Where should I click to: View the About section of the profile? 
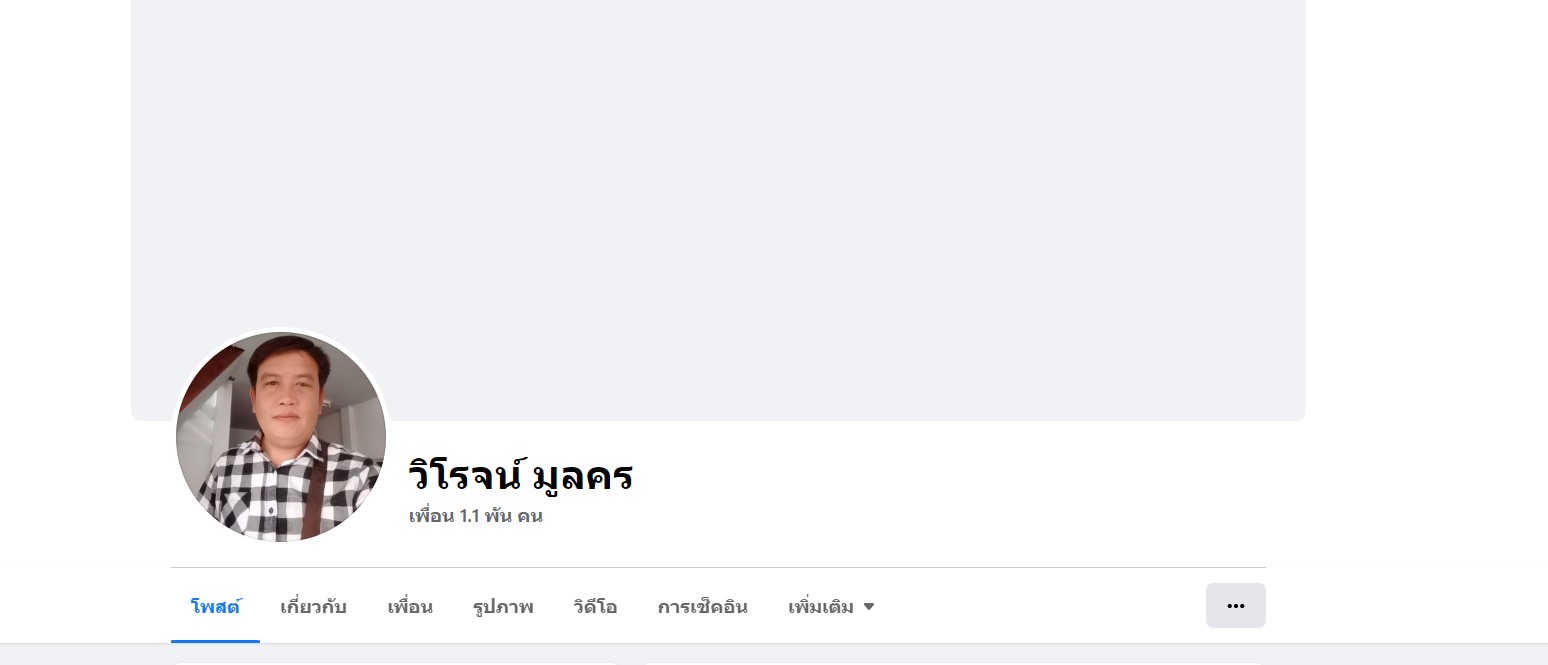pos(314,607)
